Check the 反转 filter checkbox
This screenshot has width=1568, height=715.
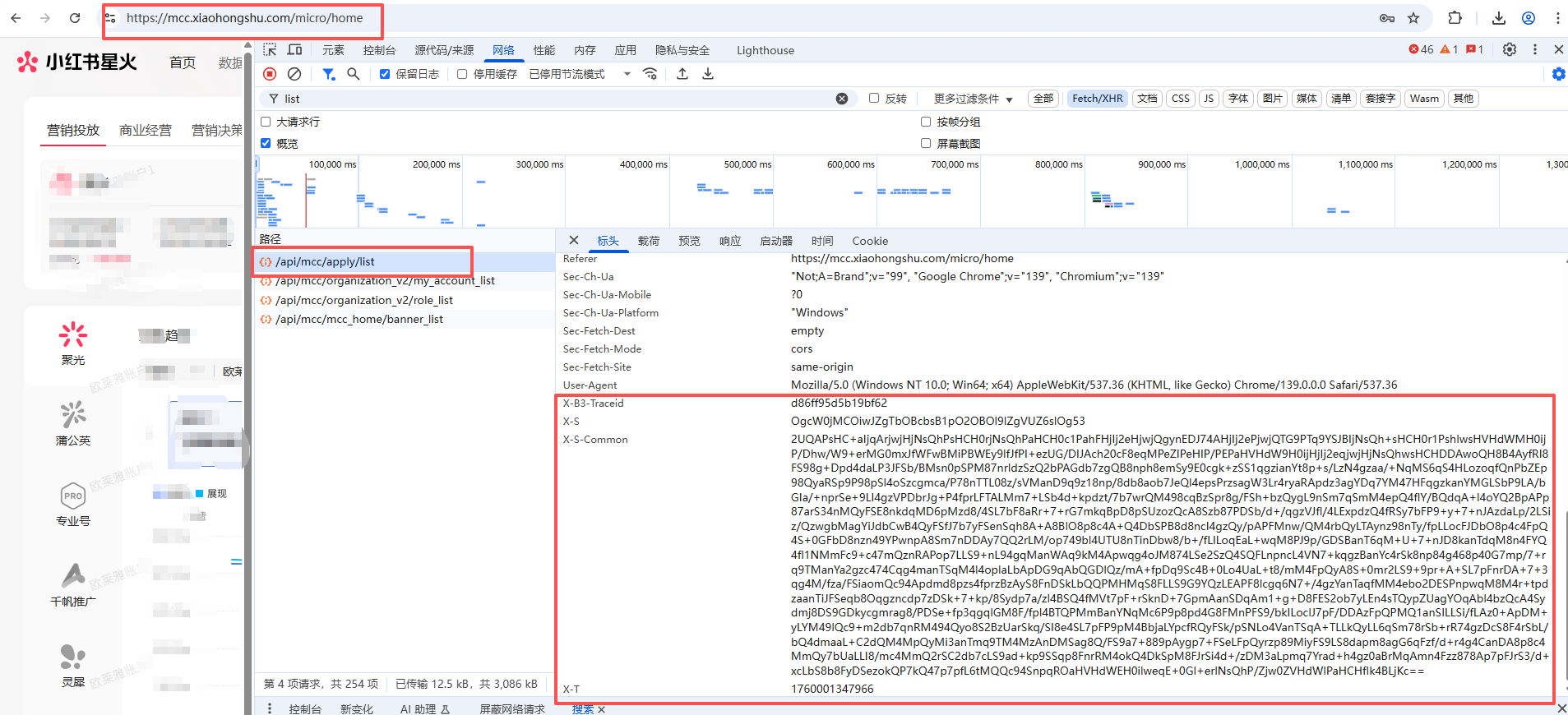click(x=874, y=99)
